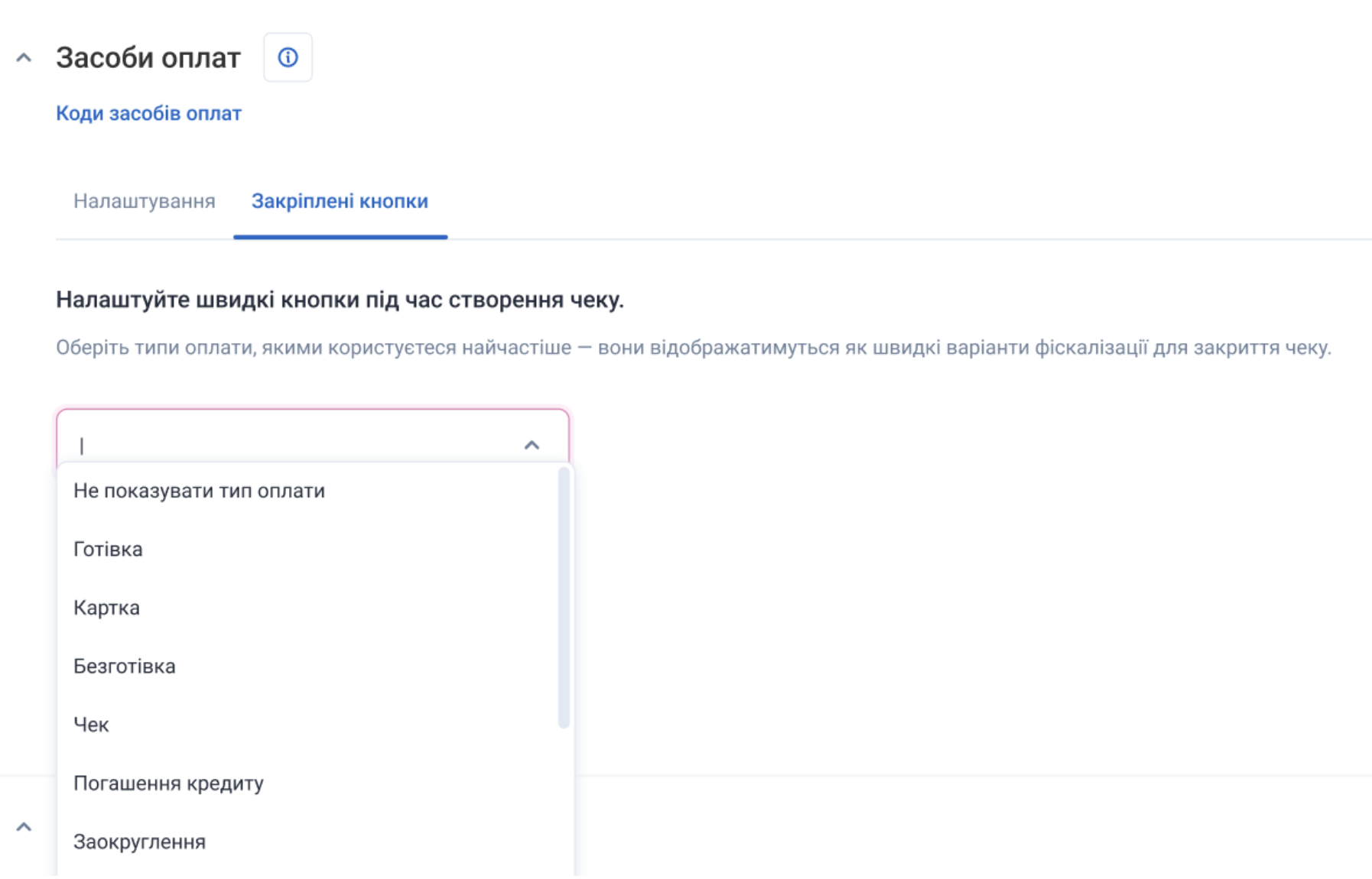Collapse the Засоби оплат section chevron

click(x=24, y=58)
